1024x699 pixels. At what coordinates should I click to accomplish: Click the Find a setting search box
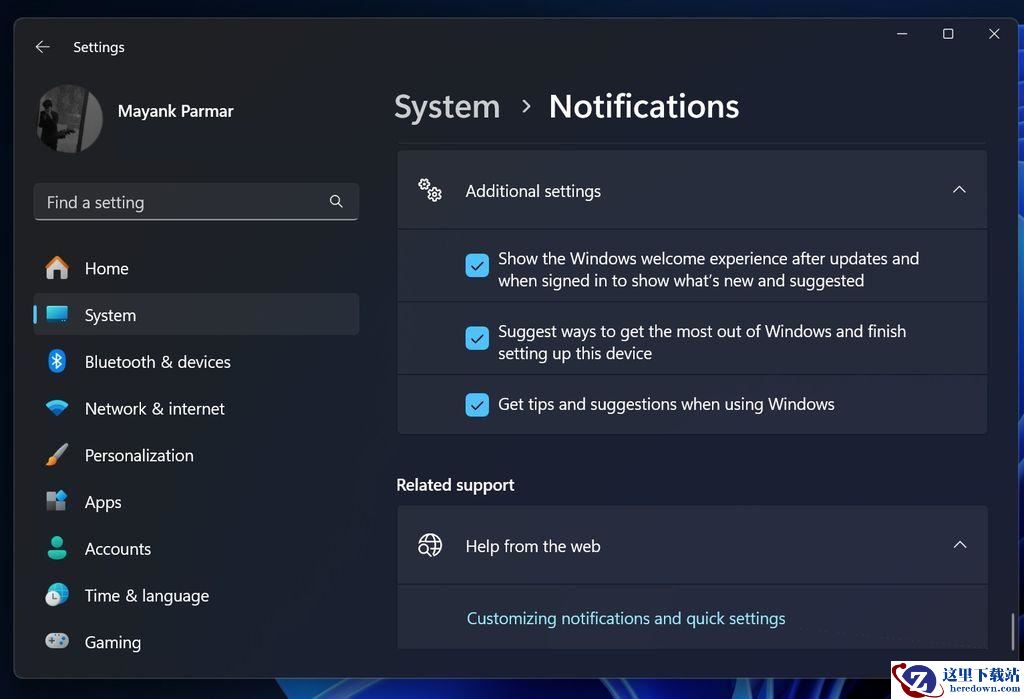pyautogui.click(x=196, y=202)
